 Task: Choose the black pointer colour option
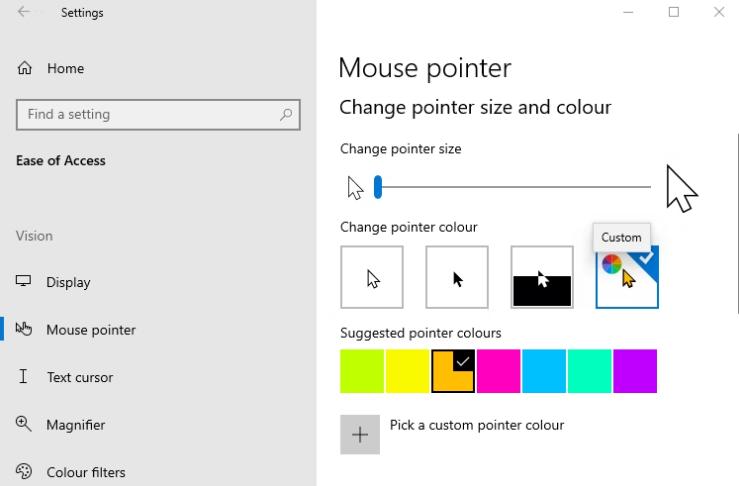[457, 277]
